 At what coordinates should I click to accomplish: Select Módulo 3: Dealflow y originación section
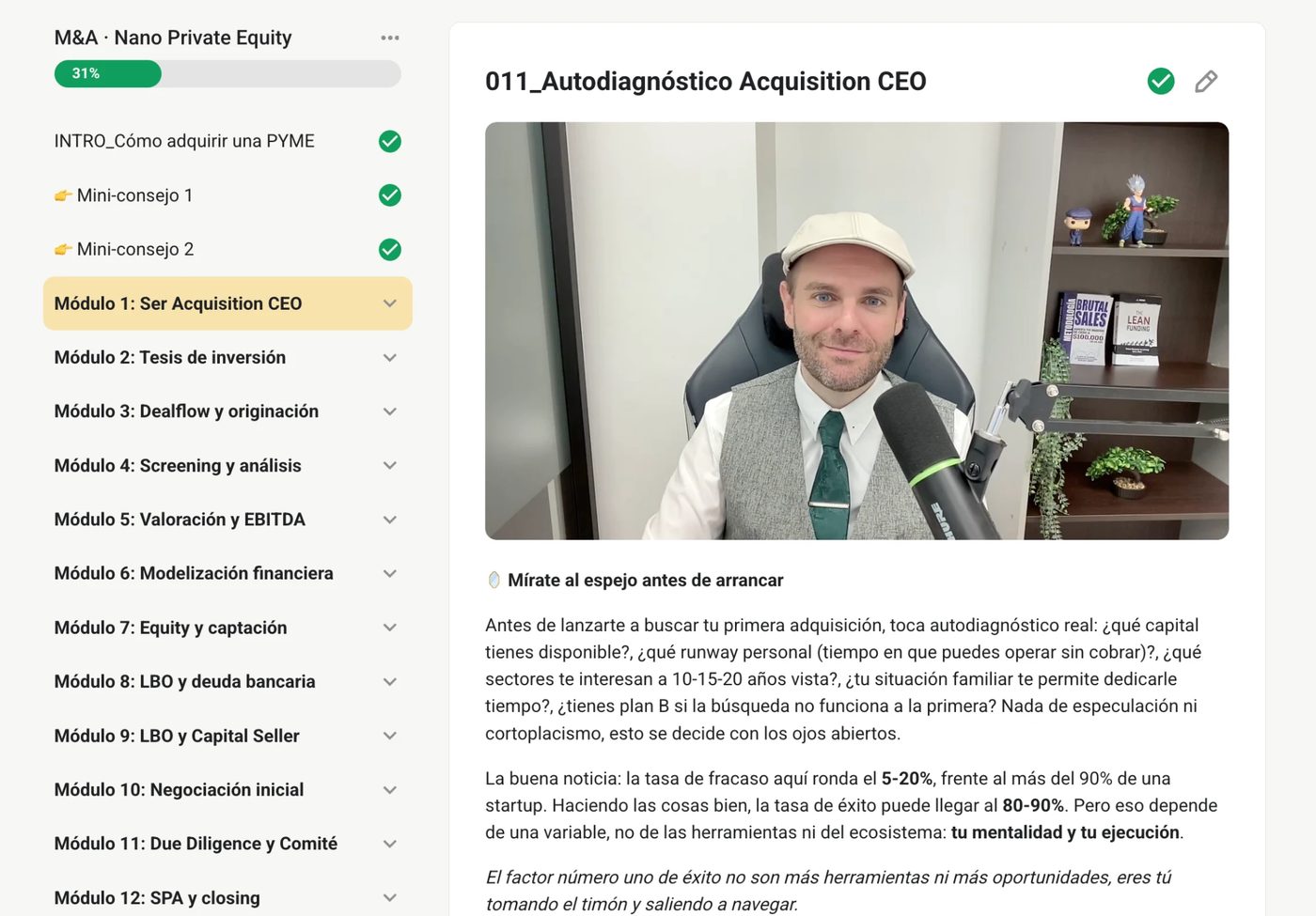[227, 411]
